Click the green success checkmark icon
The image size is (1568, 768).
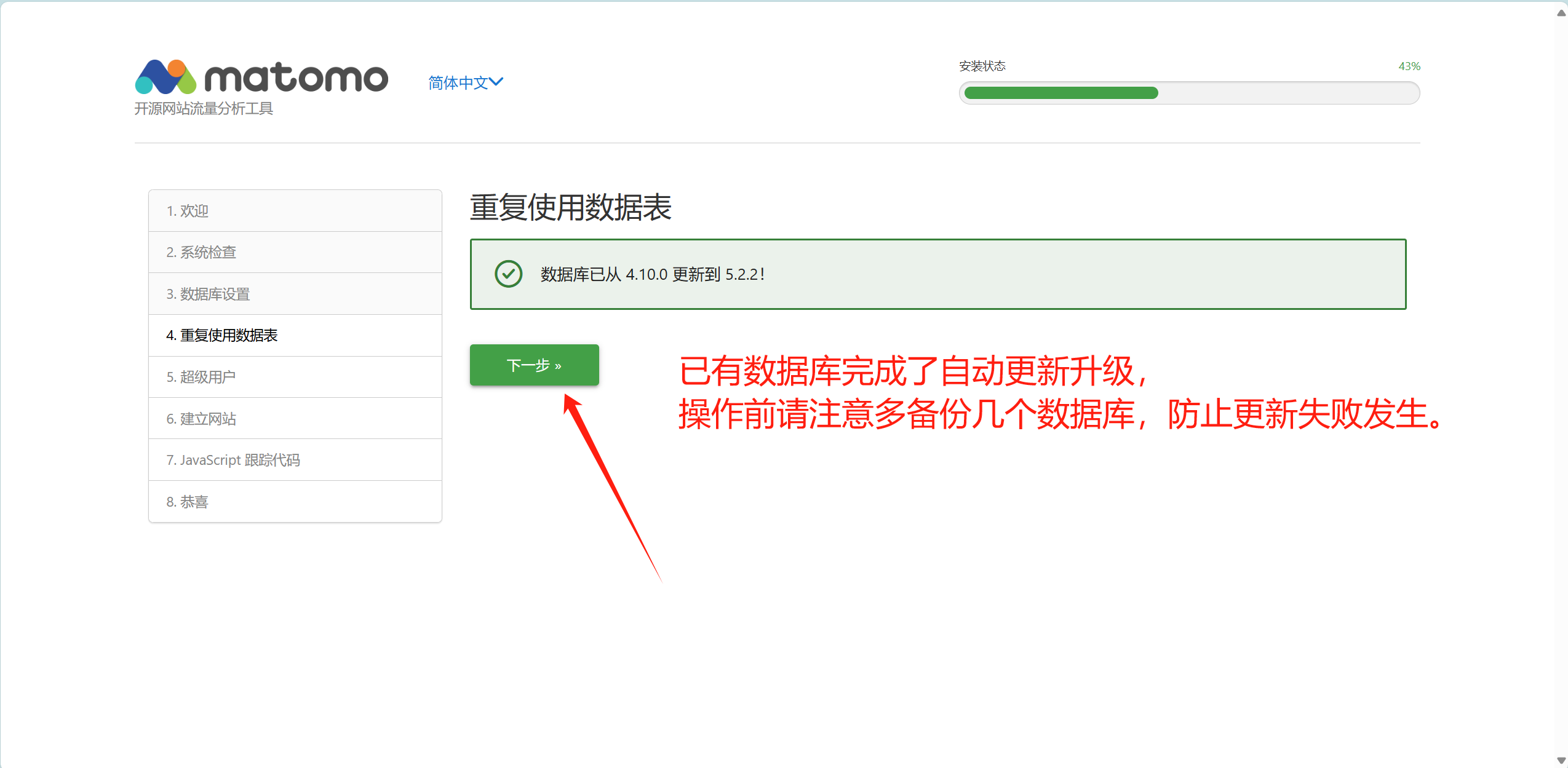pos(508,274)
